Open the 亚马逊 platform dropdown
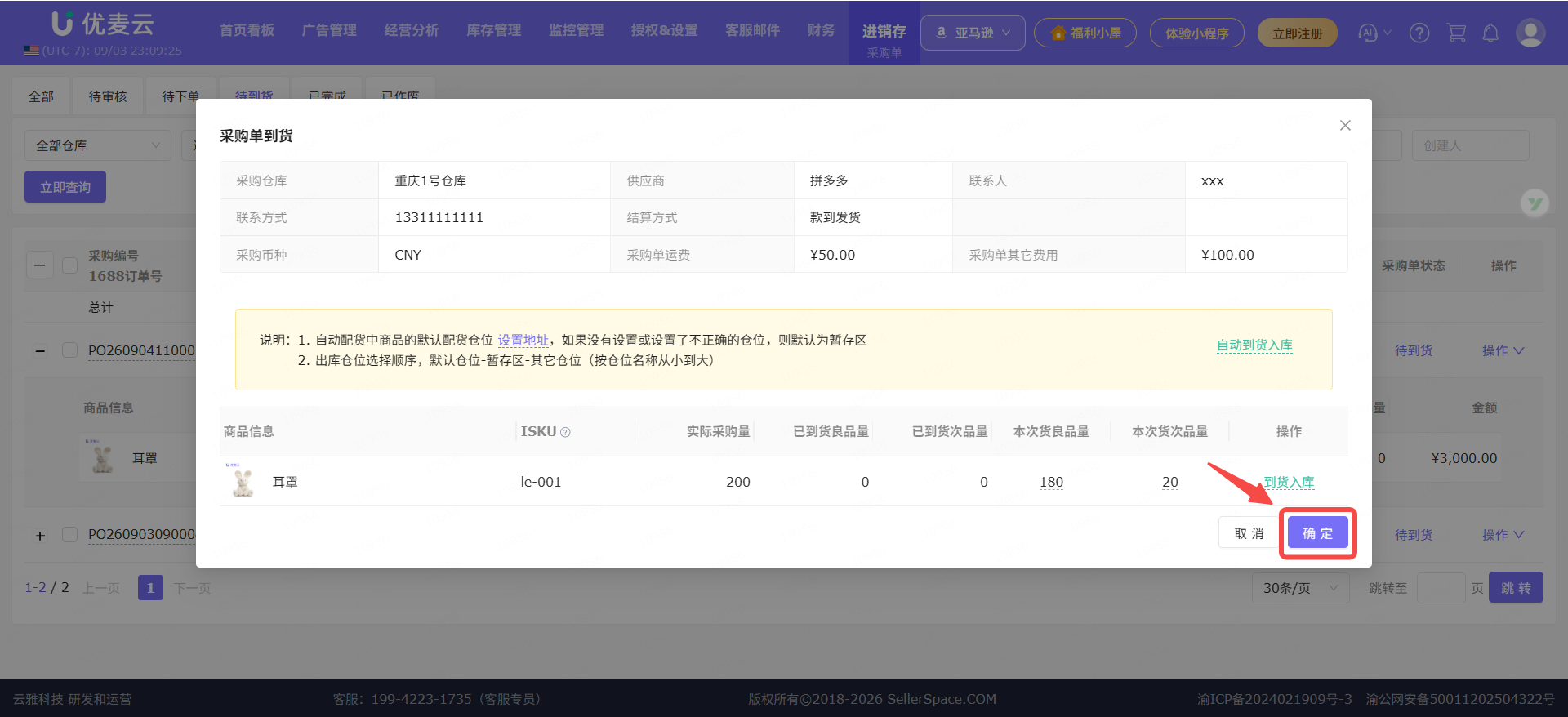1568x717 pixels. pyautogui.click(x=973, y=33)
